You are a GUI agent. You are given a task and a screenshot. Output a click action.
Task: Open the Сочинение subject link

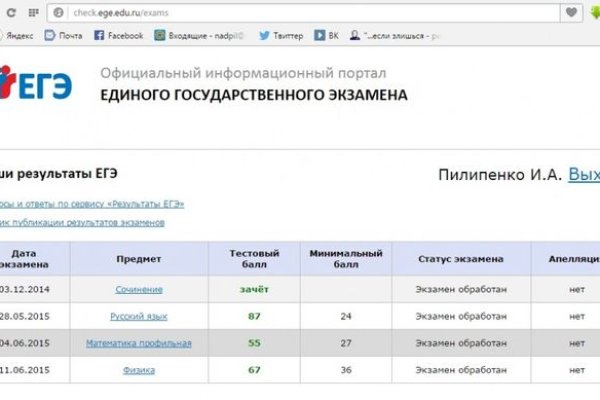point(139,289)
